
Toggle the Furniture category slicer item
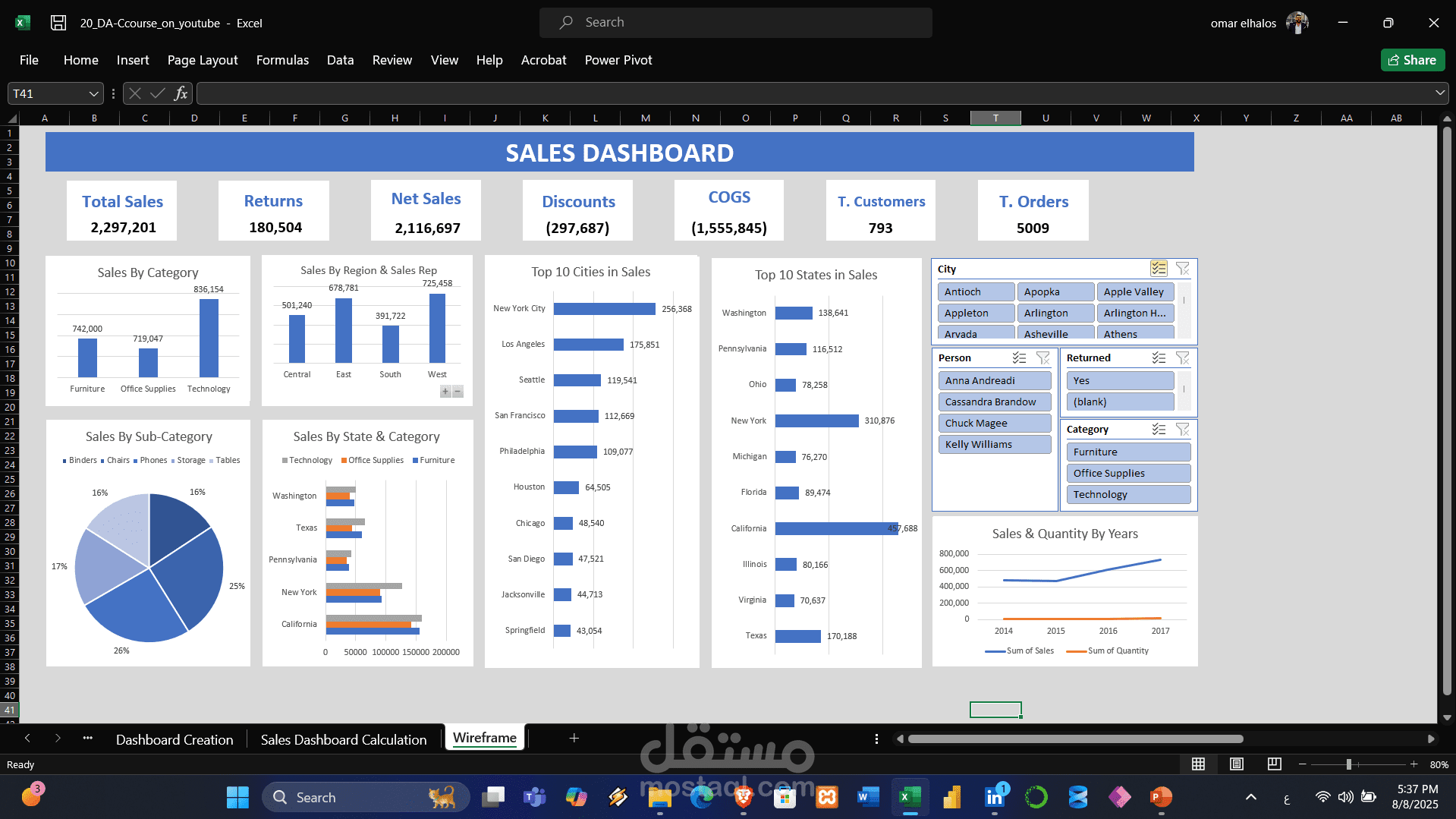[x=1128, y=452]
